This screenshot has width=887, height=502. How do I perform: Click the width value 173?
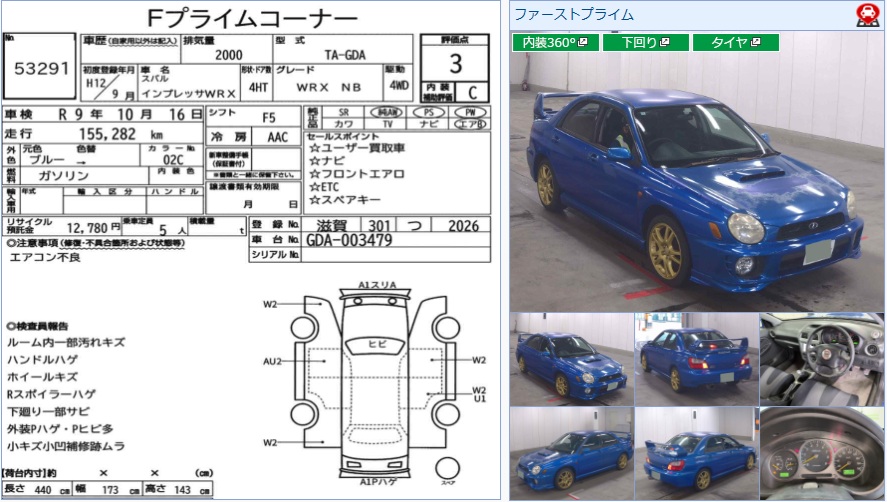click(x=110, y=490)
